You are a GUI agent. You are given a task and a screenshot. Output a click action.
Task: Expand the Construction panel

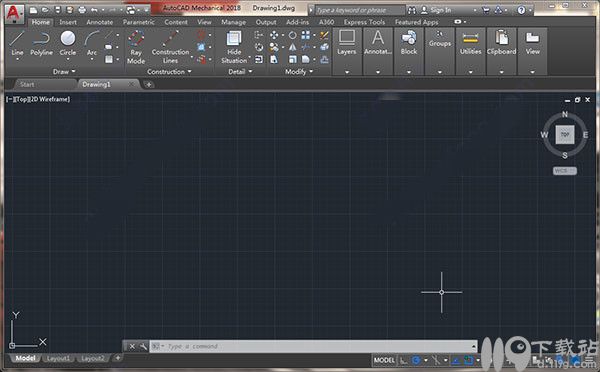point(169,72)
